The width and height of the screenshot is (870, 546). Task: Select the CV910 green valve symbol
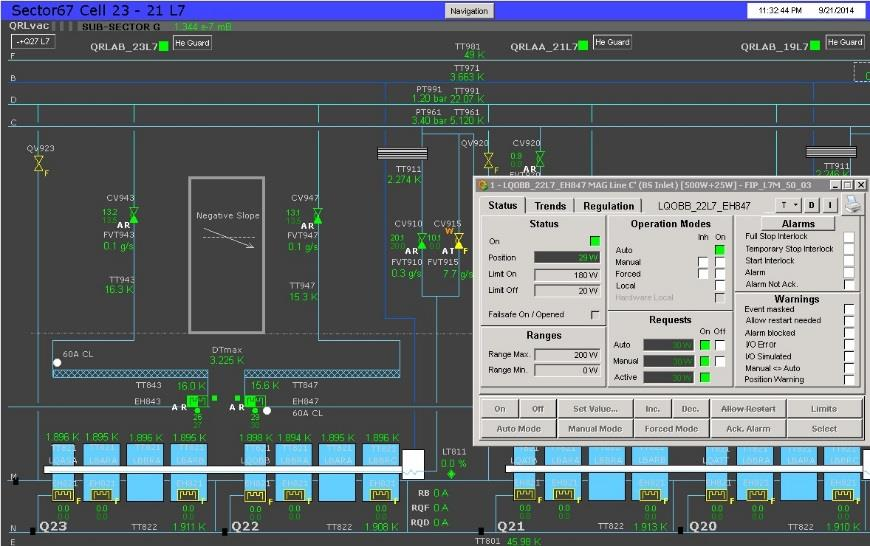click(x=422, y=241)
